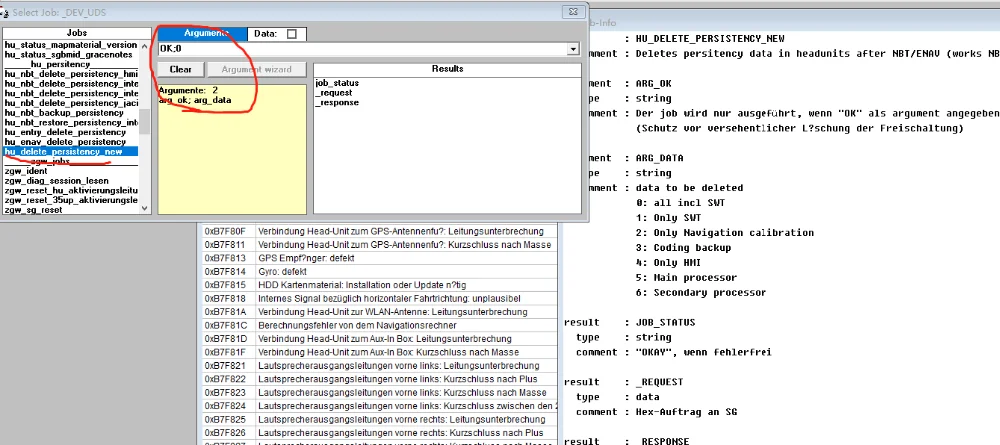Click '2: Only Navigation calibration' text

[x=724, y=233]
